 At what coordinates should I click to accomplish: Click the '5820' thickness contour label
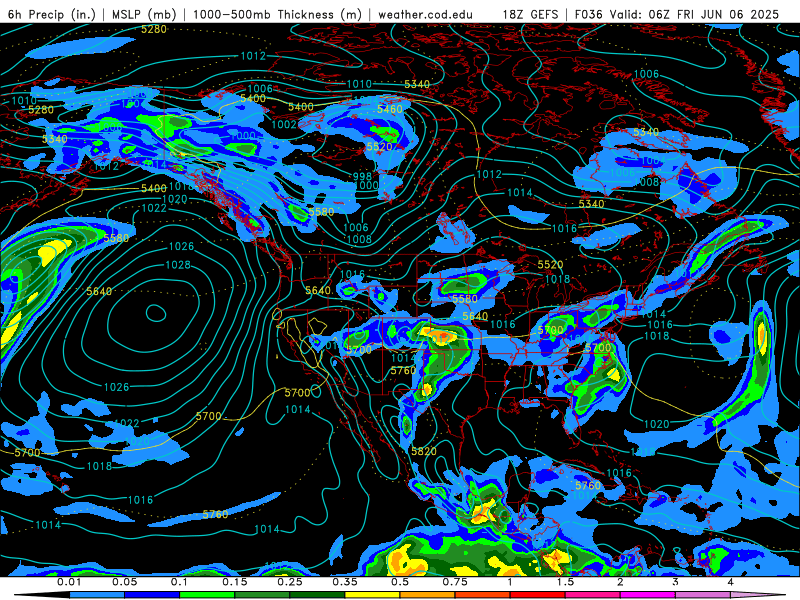(424, 451)
